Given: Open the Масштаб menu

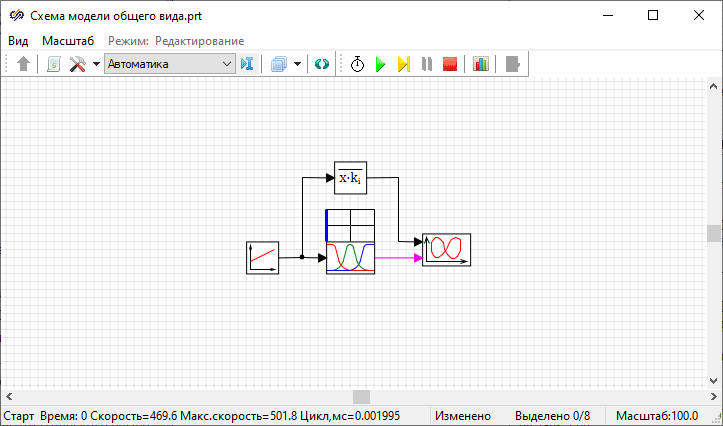Looking at the screenshot, I should point(68,40).
